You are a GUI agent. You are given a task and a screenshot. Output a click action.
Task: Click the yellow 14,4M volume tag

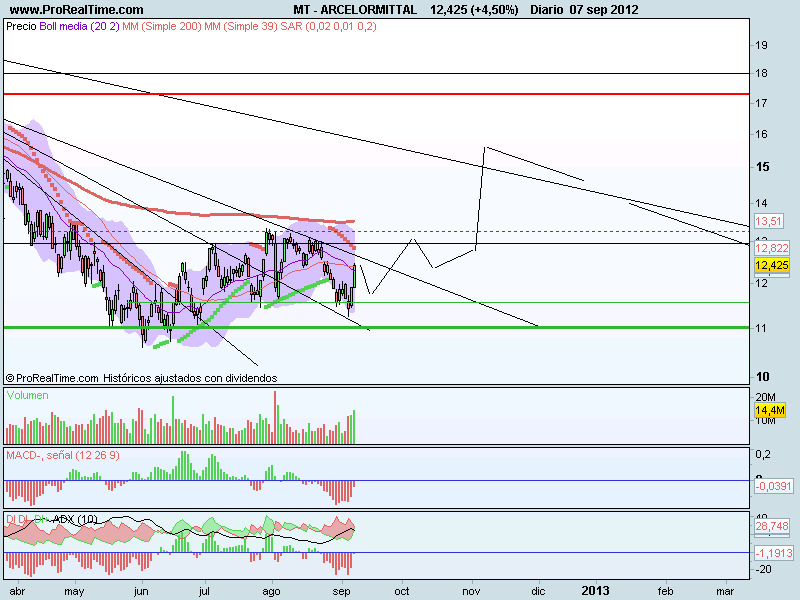(x=769, y=410)
